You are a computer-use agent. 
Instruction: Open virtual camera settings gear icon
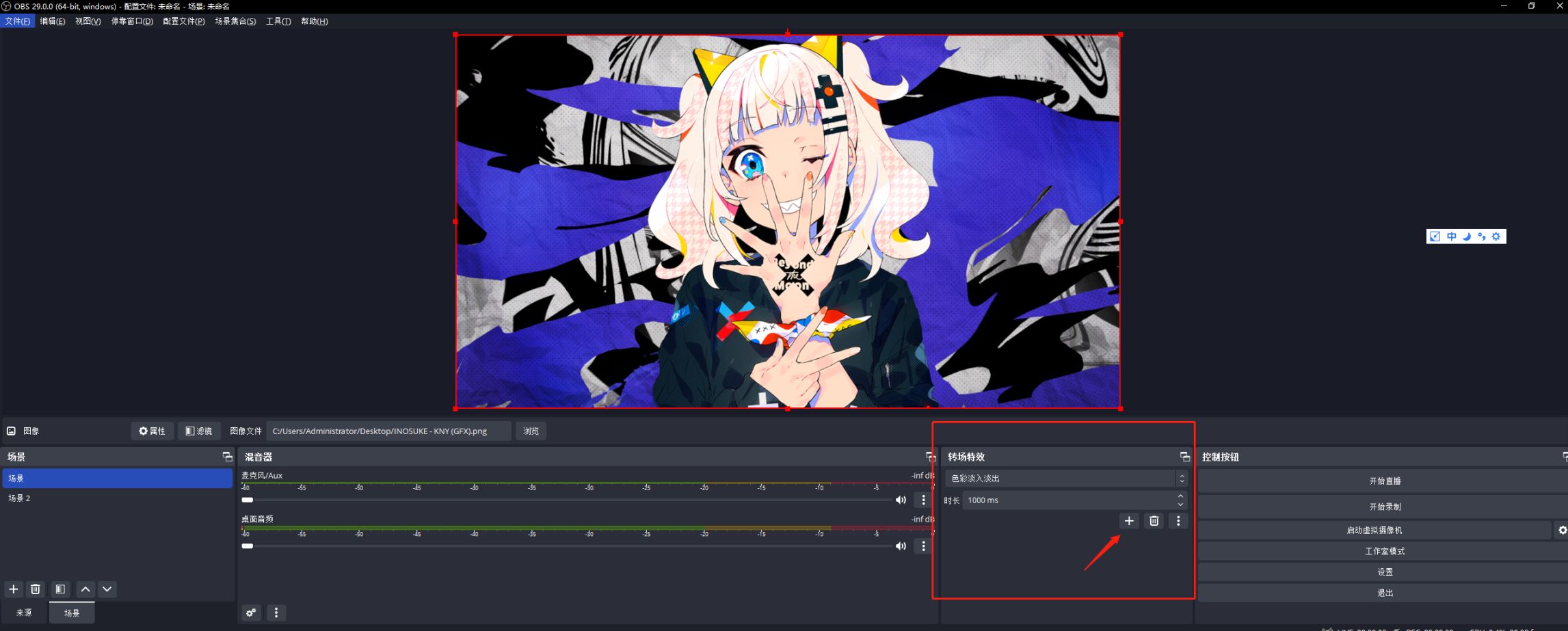pyautogui.click(x=1562, y=530)
